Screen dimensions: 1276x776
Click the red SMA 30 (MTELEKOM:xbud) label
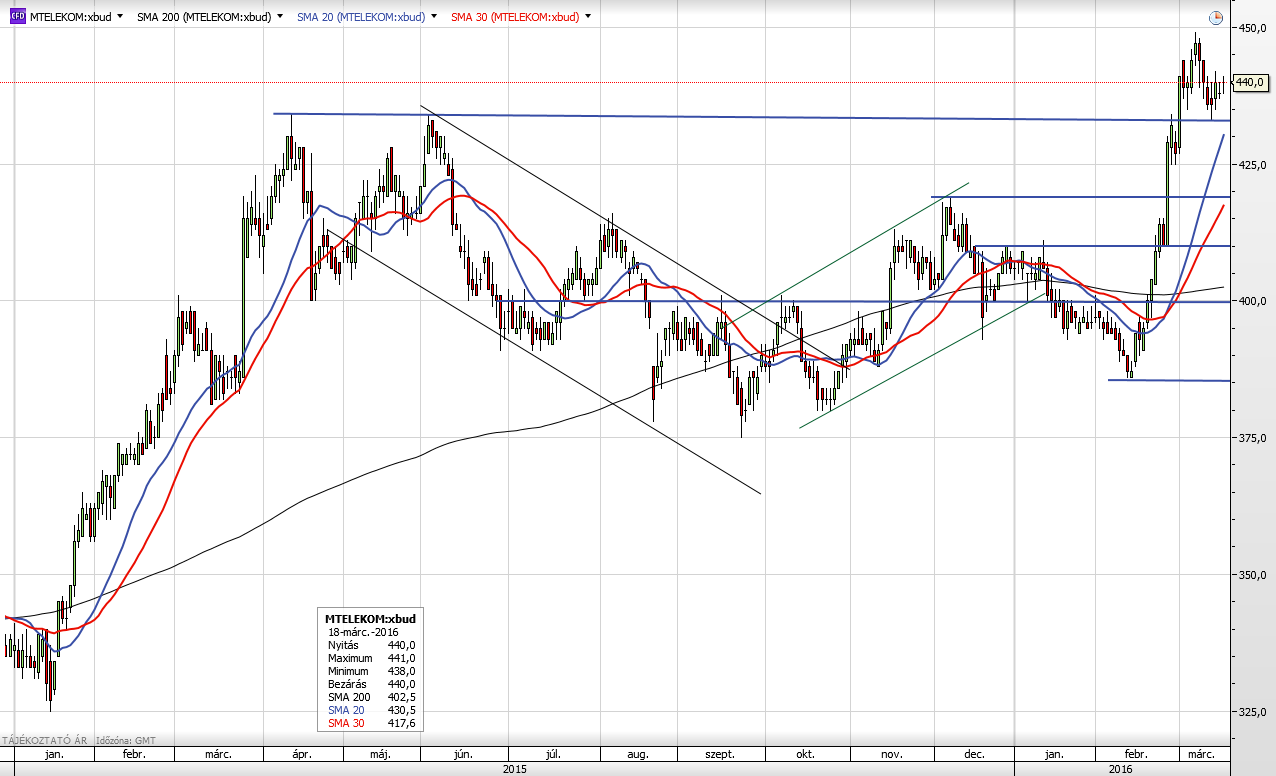coord(515,17)
